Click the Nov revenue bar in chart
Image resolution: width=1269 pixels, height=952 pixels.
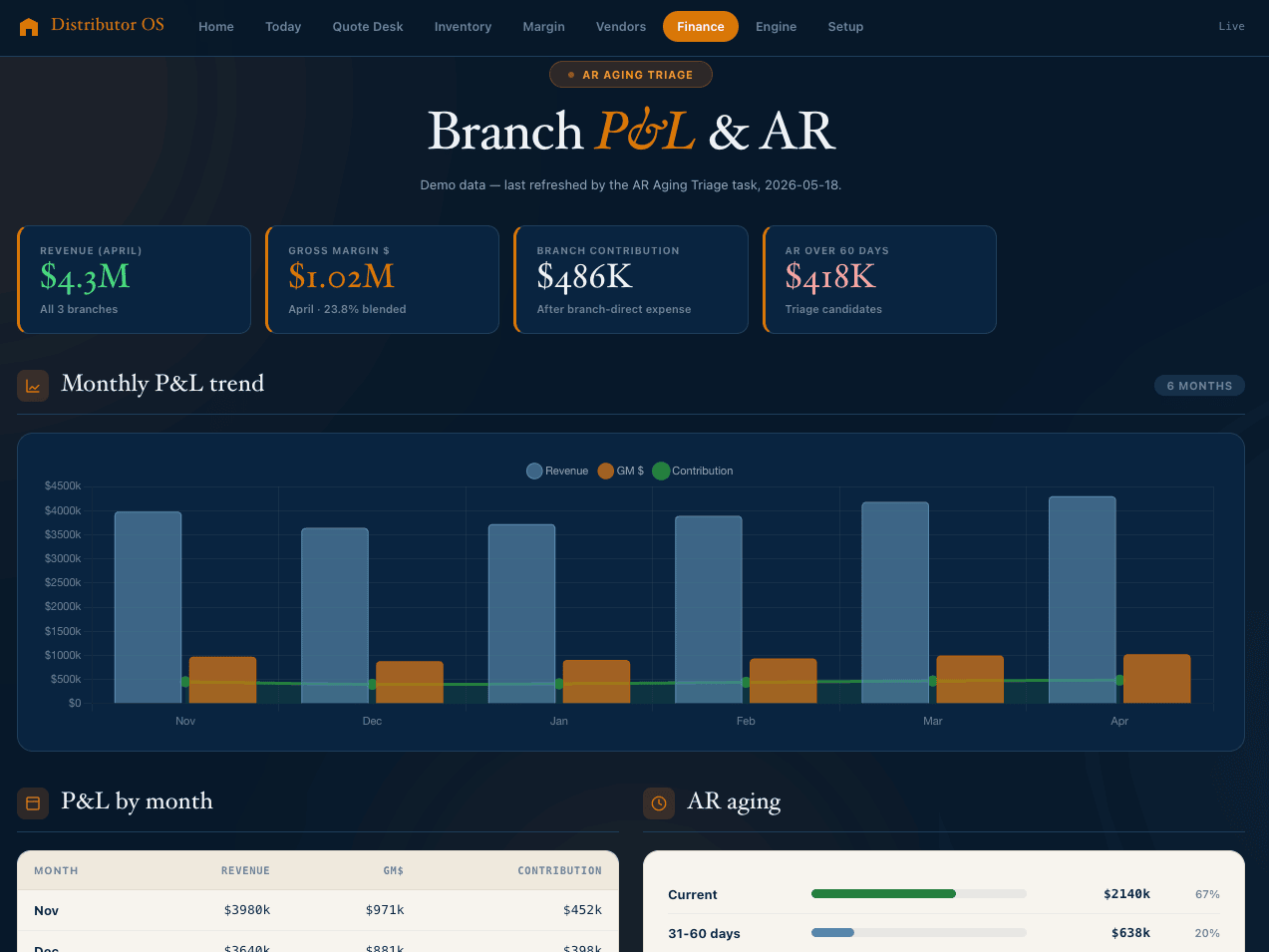[x=148, y=607]
